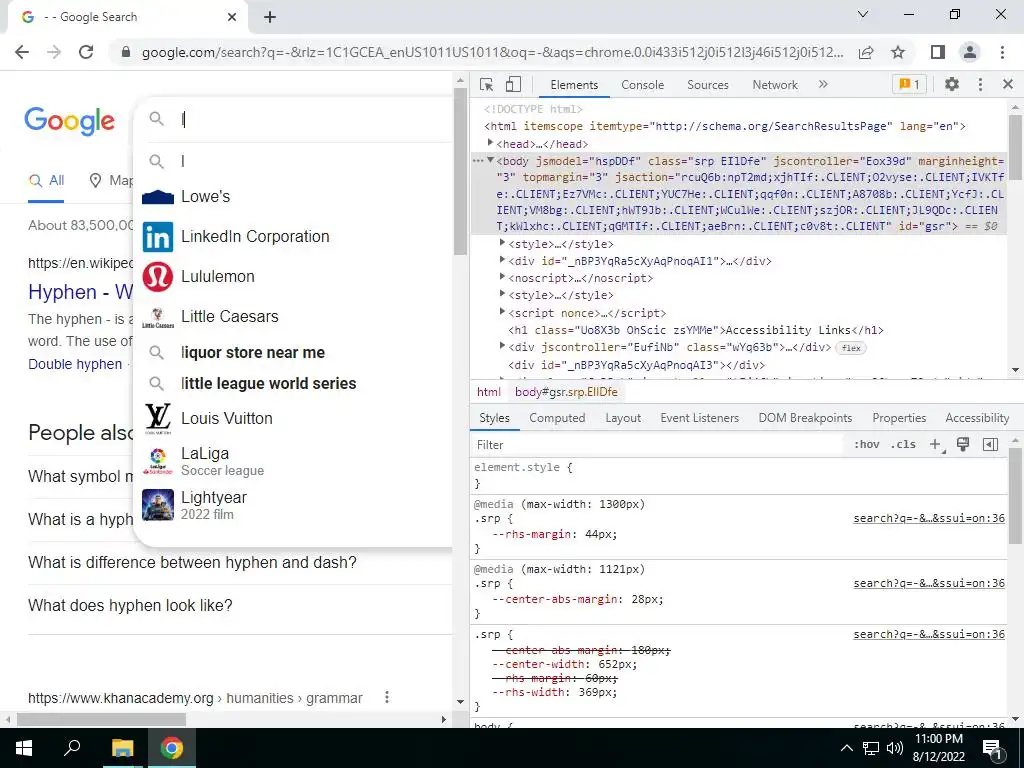Add a new style rule with the plus icon
Image resolution: width=1024 pixels, height=768 pixels.
936,445
